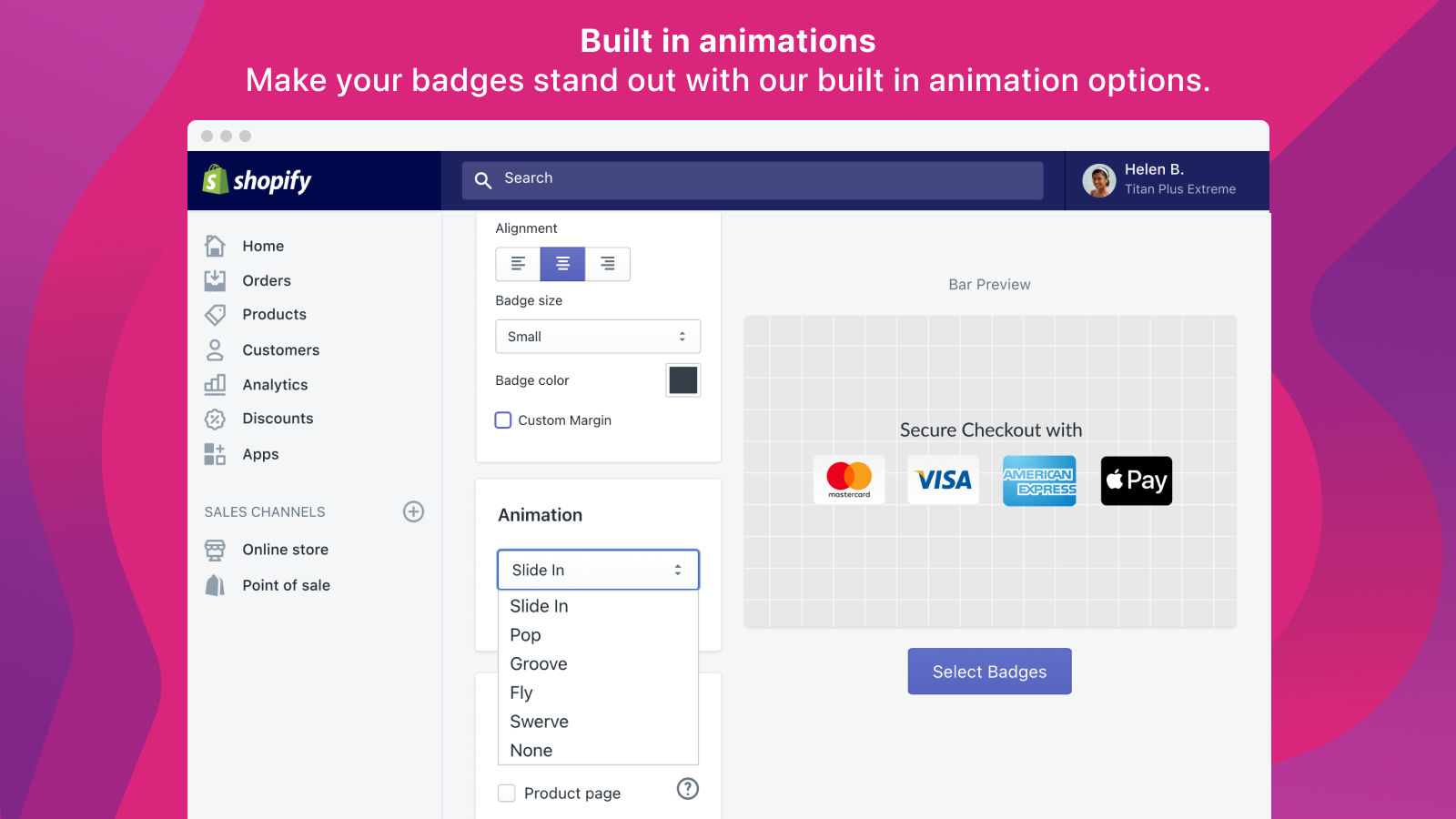1456x819 pixels.
Task: Focus the Search input field
Action: point(753,180)
